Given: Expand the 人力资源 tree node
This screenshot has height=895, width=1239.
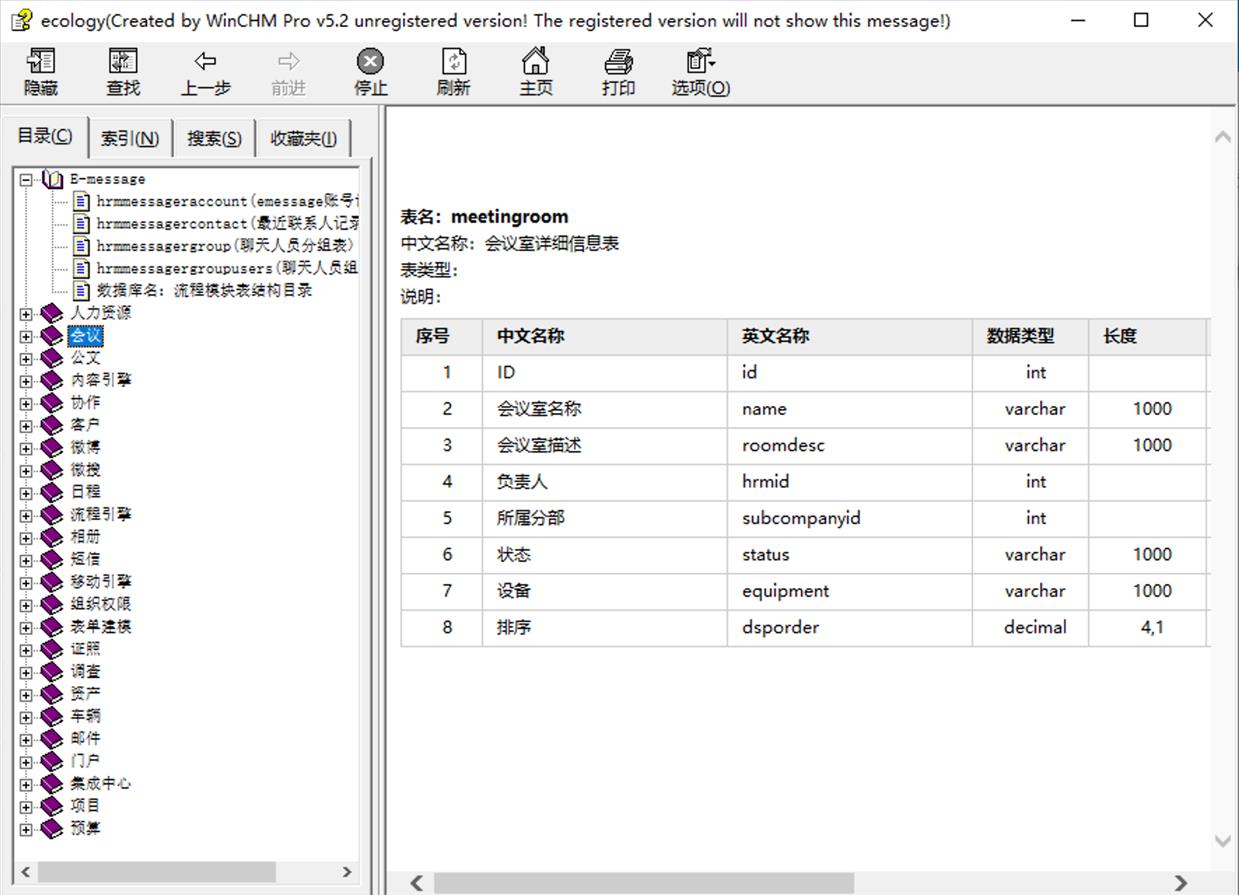Looking at the screenshot, I should coord(26,314).
